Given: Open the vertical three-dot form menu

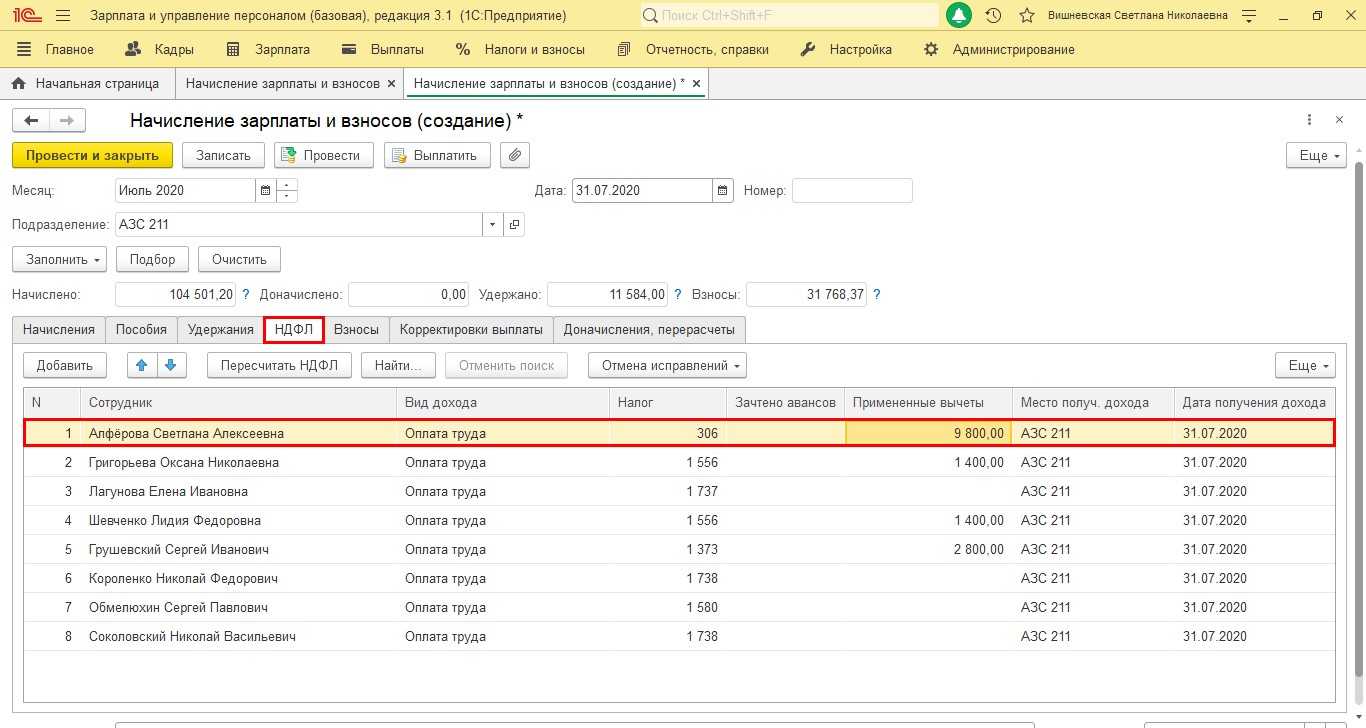Looking at the screenshot, I should (1309, 120).
